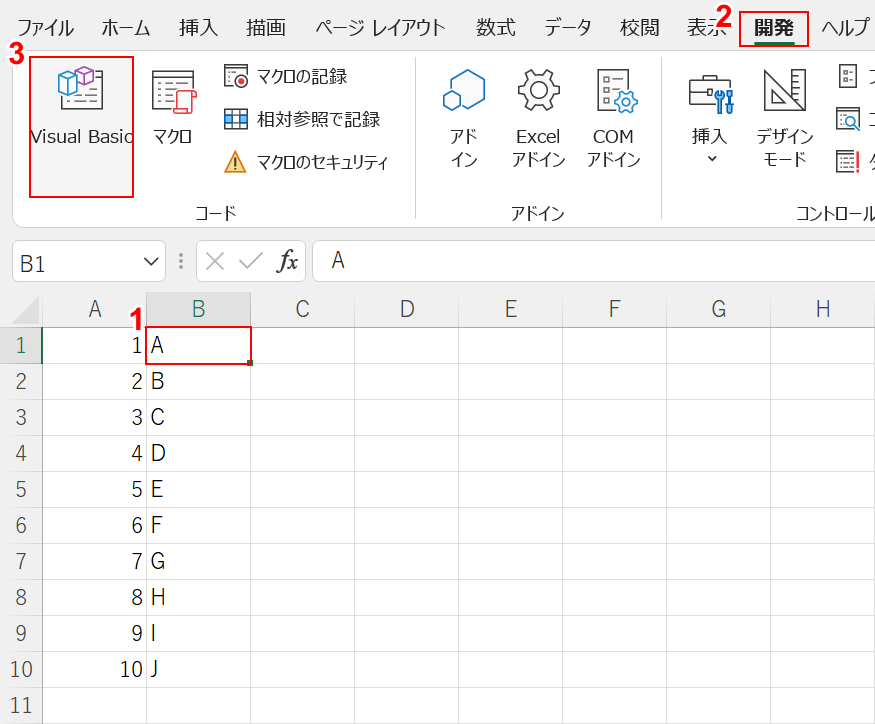Open the マクロ (Macros) dialog
The image size is (875, 724).
[x=173, y=110]
